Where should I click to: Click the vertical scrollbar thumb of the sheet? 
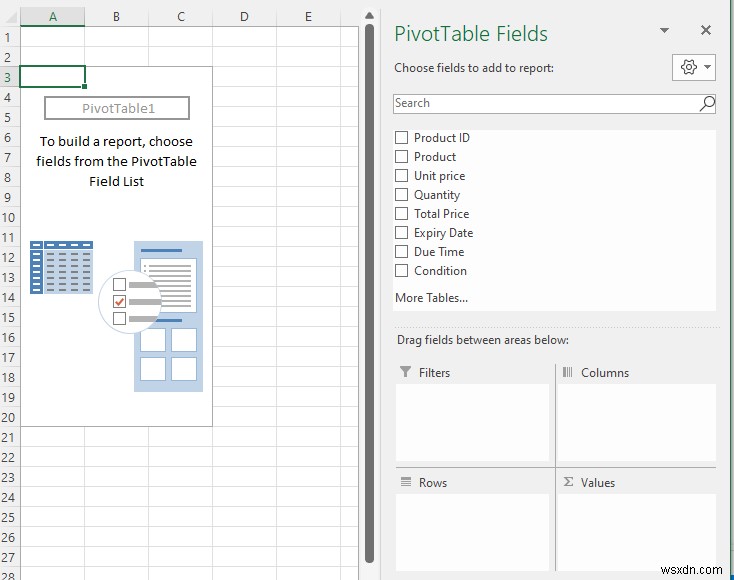(369, 293)
